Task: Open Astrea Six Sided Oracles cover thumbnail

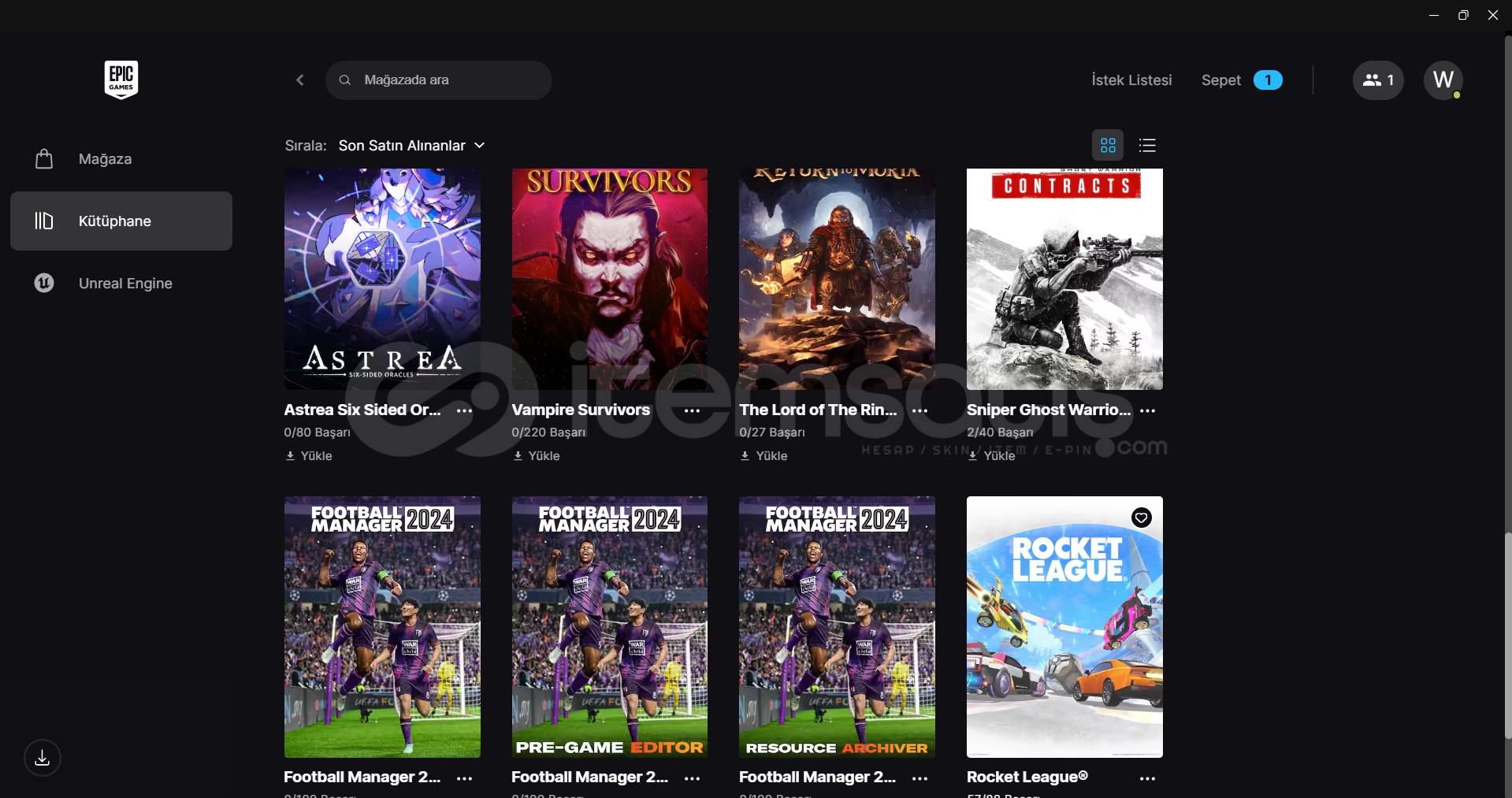Action: pyautogui.click(x=382, y=279)
